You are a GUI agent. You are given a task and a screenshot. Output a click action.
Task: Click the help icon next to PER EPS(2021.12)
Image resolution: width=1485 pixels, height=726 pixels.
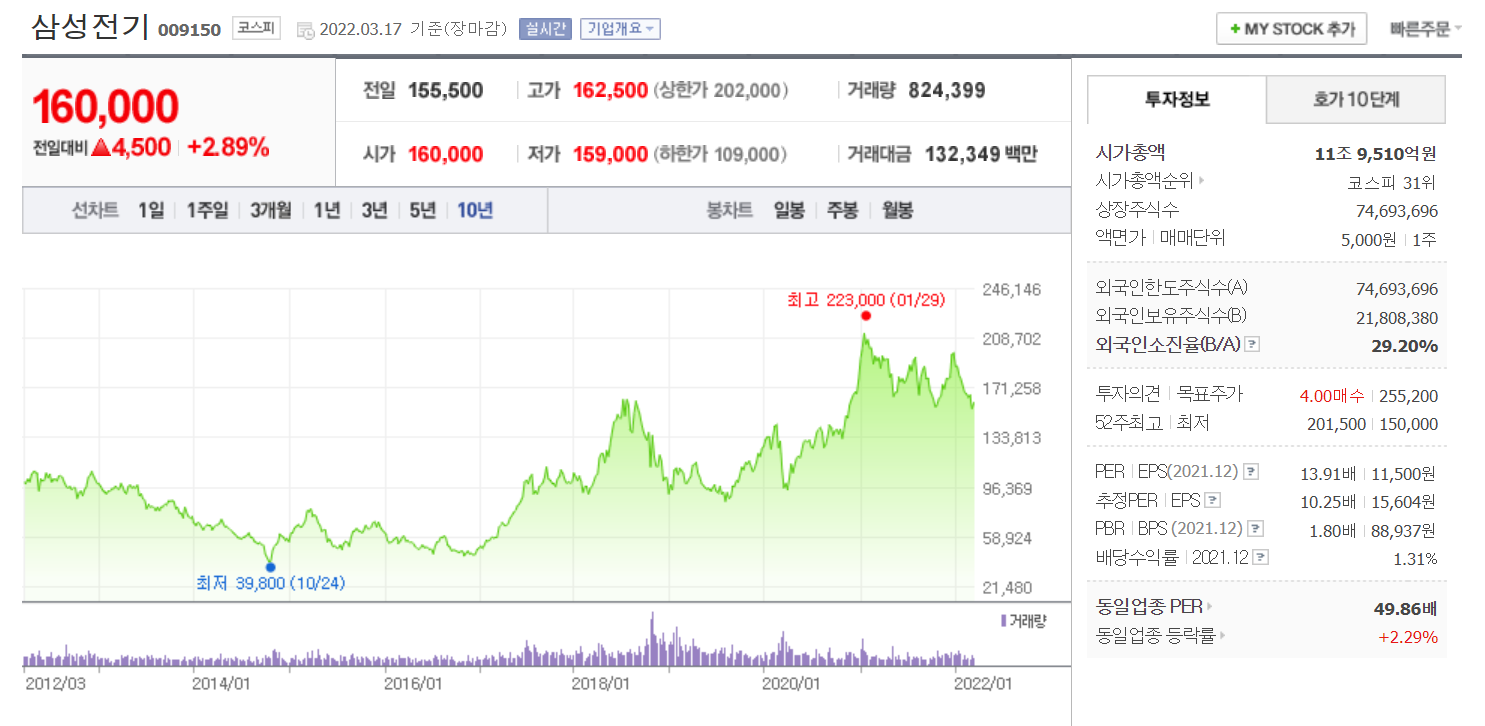[1250, 472]
